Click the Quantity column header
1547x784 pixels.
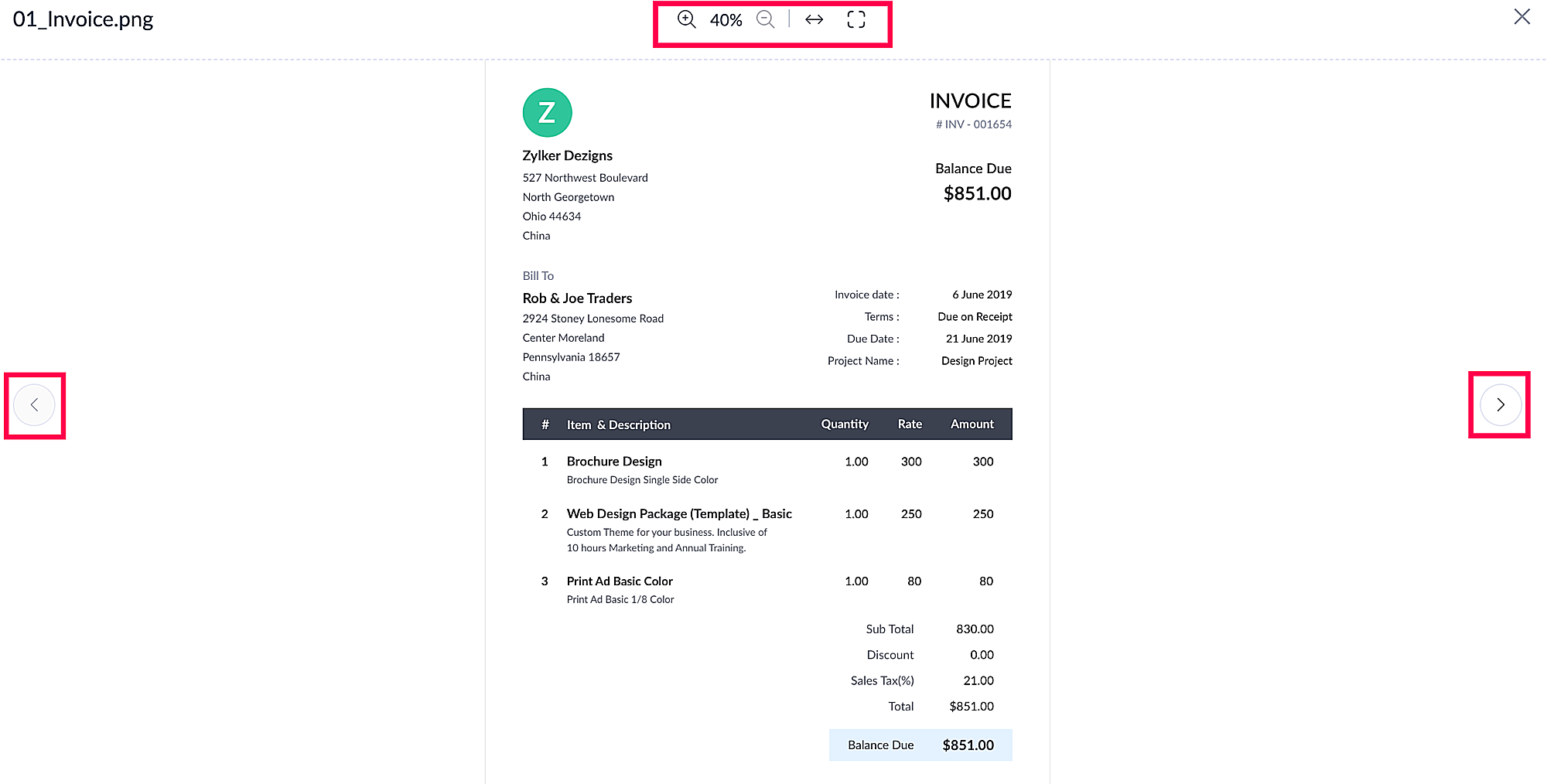click(x=844, y=424)
